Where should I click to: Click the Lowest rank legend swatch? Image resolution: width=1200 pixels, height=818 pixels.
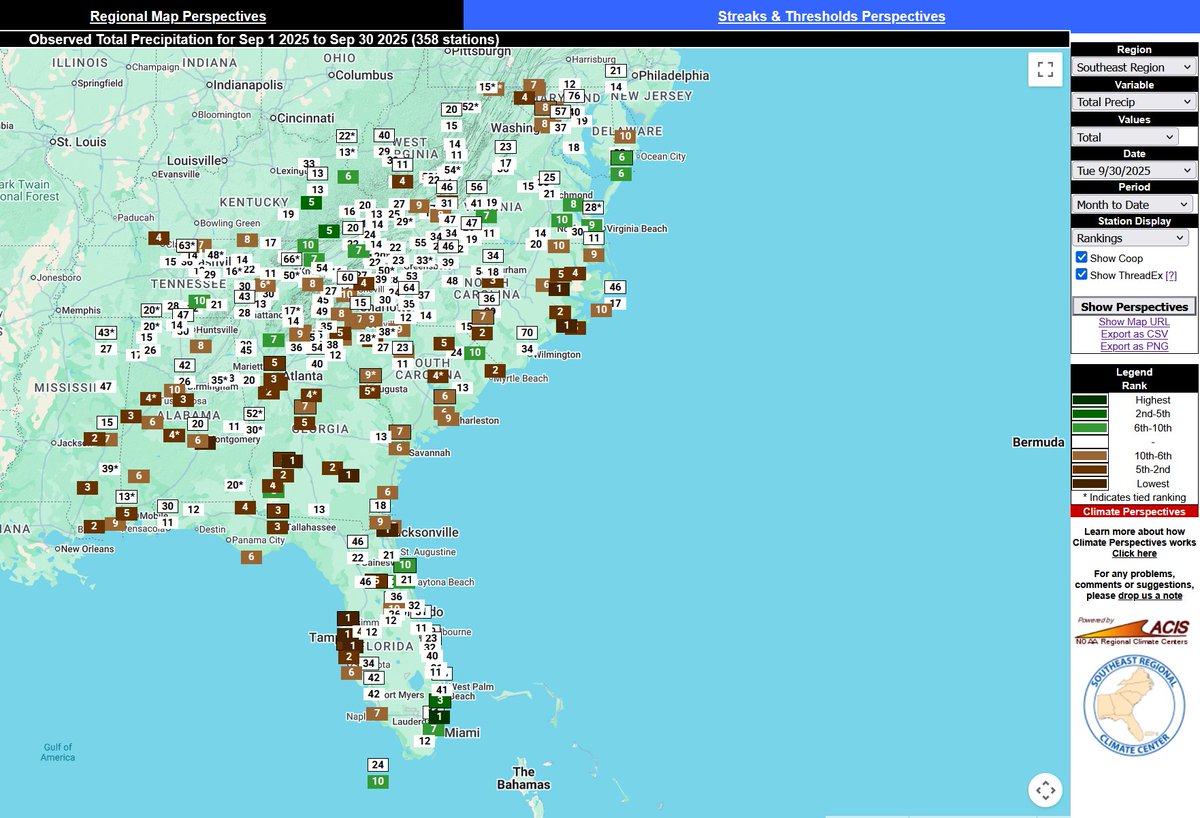(x=1088, y=484)
